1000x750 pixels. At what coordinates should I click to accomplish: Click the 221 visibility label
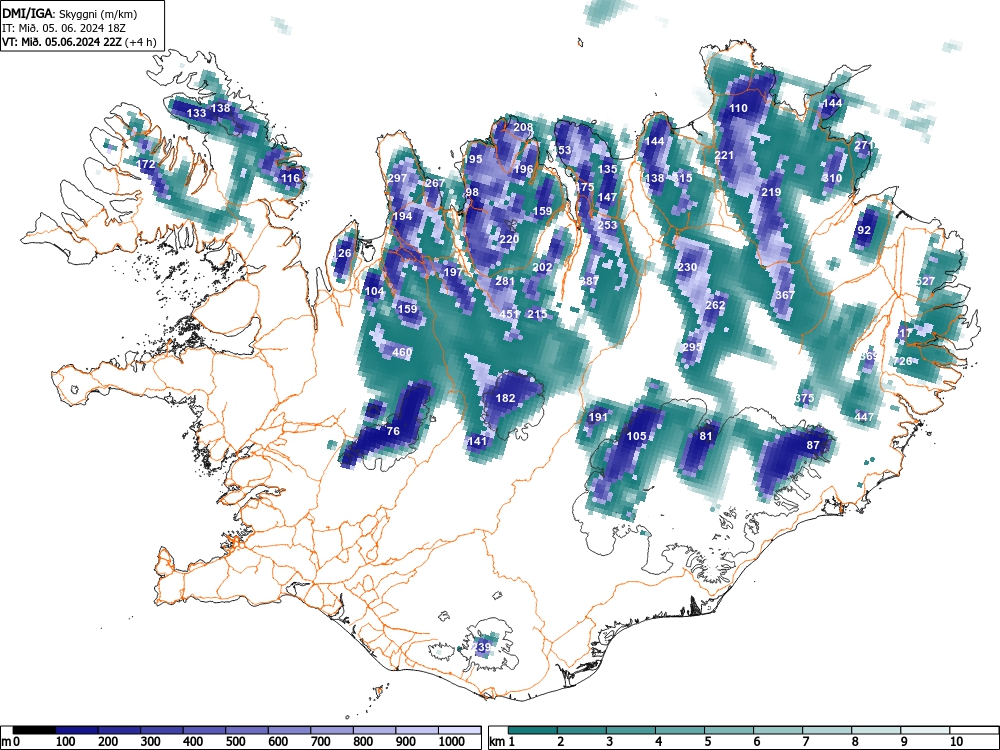coord(724,155)
